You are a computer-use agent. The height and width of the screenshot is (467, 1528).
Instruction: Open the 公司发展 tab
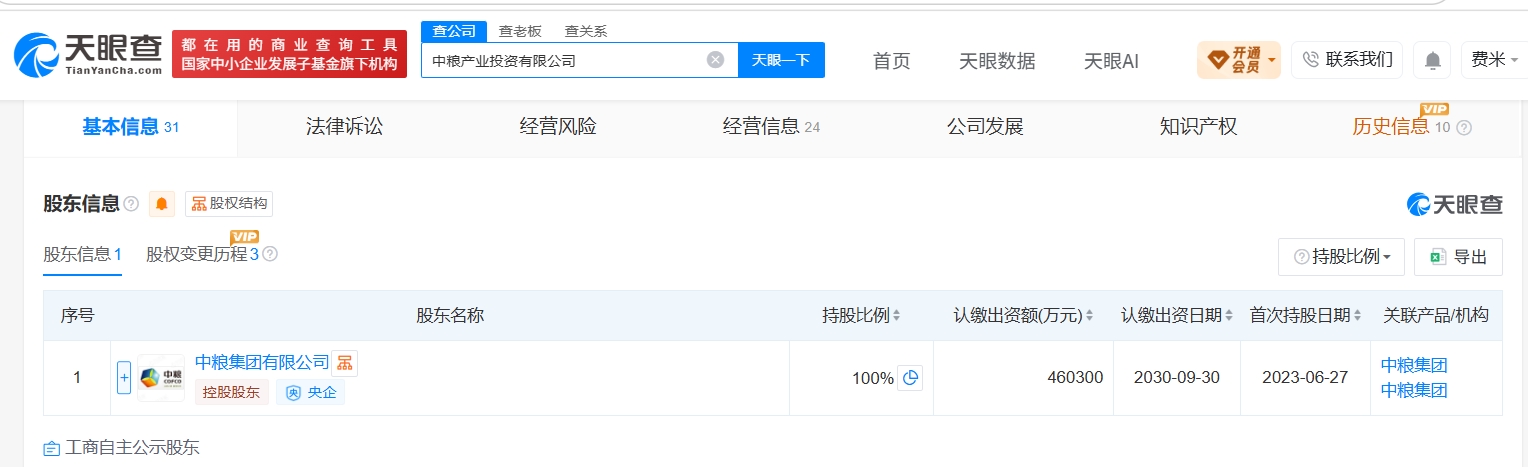pos(985,127)
